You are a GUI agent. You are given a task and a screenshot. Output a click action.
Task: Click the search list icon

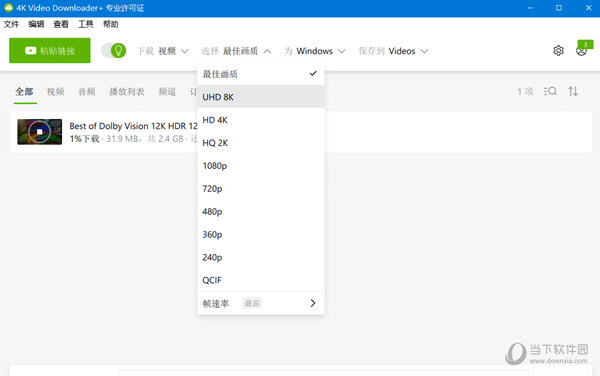[550, 91]
